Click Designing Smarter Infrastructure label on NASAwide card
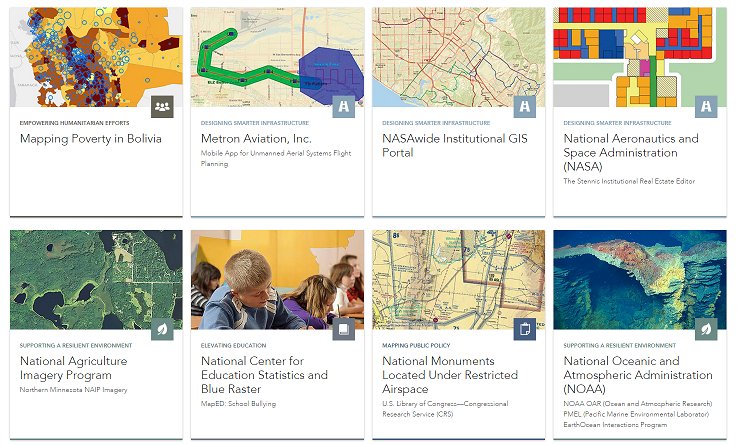The image size is (737, 445). [x=436, y=123]
